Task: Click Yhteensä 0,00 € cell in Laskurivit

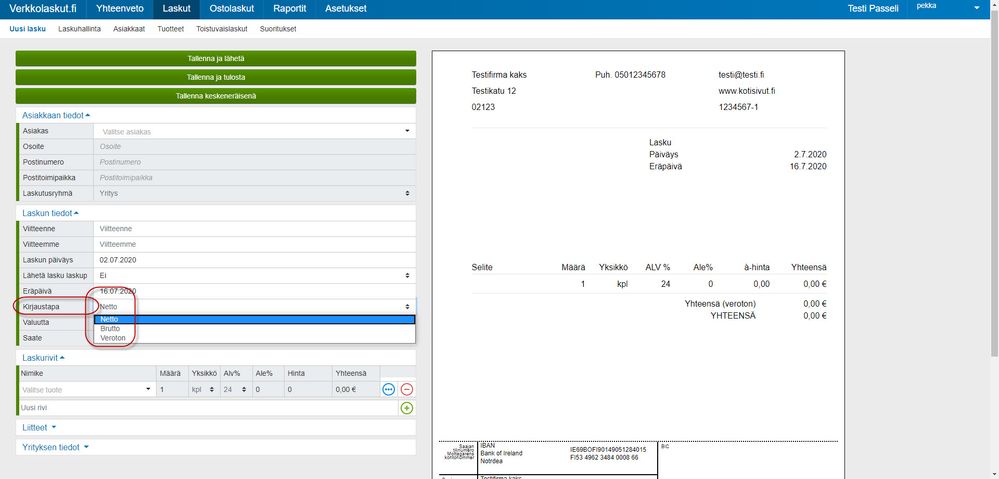Action: (355, 389)
